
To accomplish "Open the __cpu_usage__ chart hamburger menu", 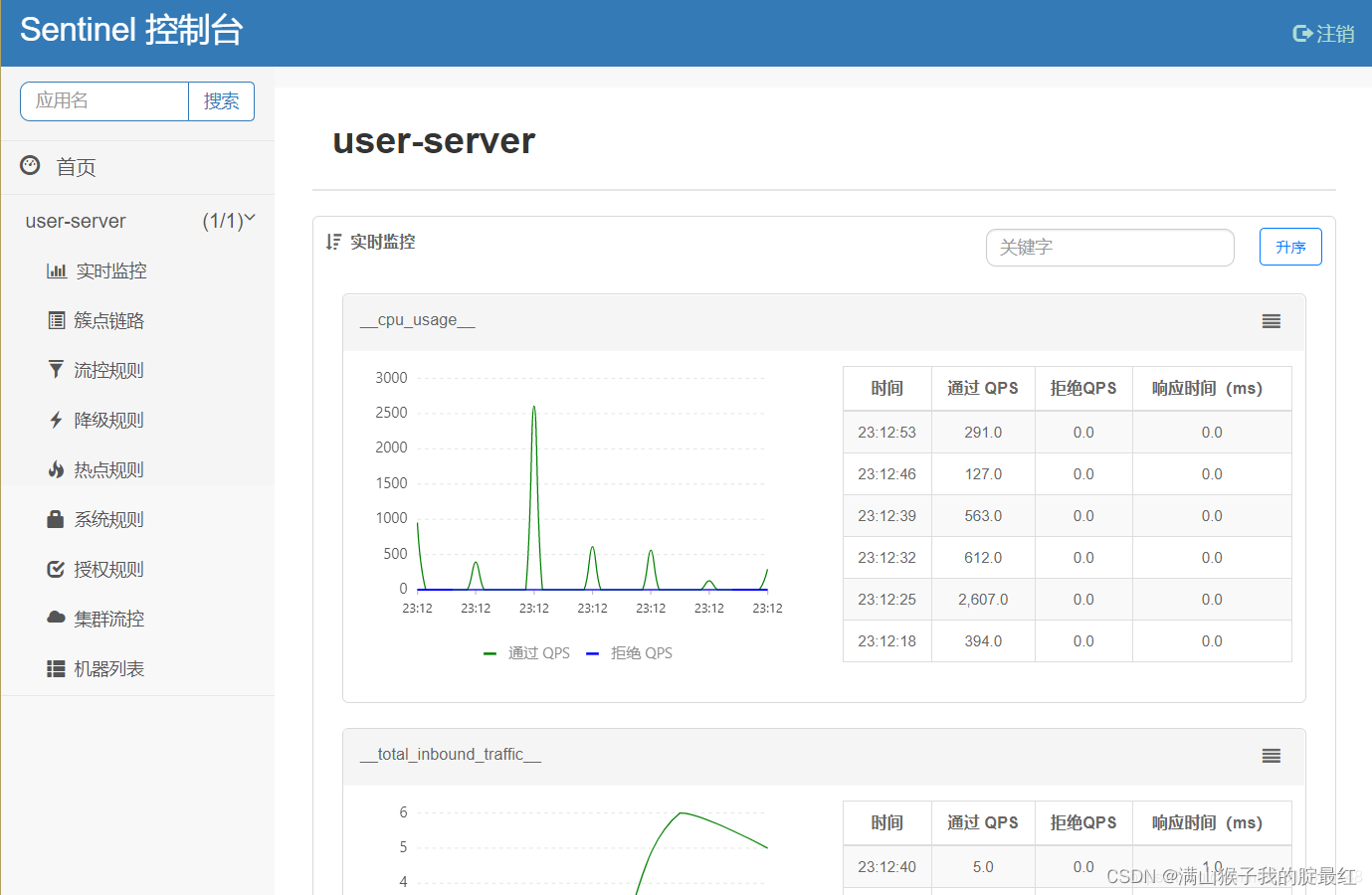I will click(1272, 321).
